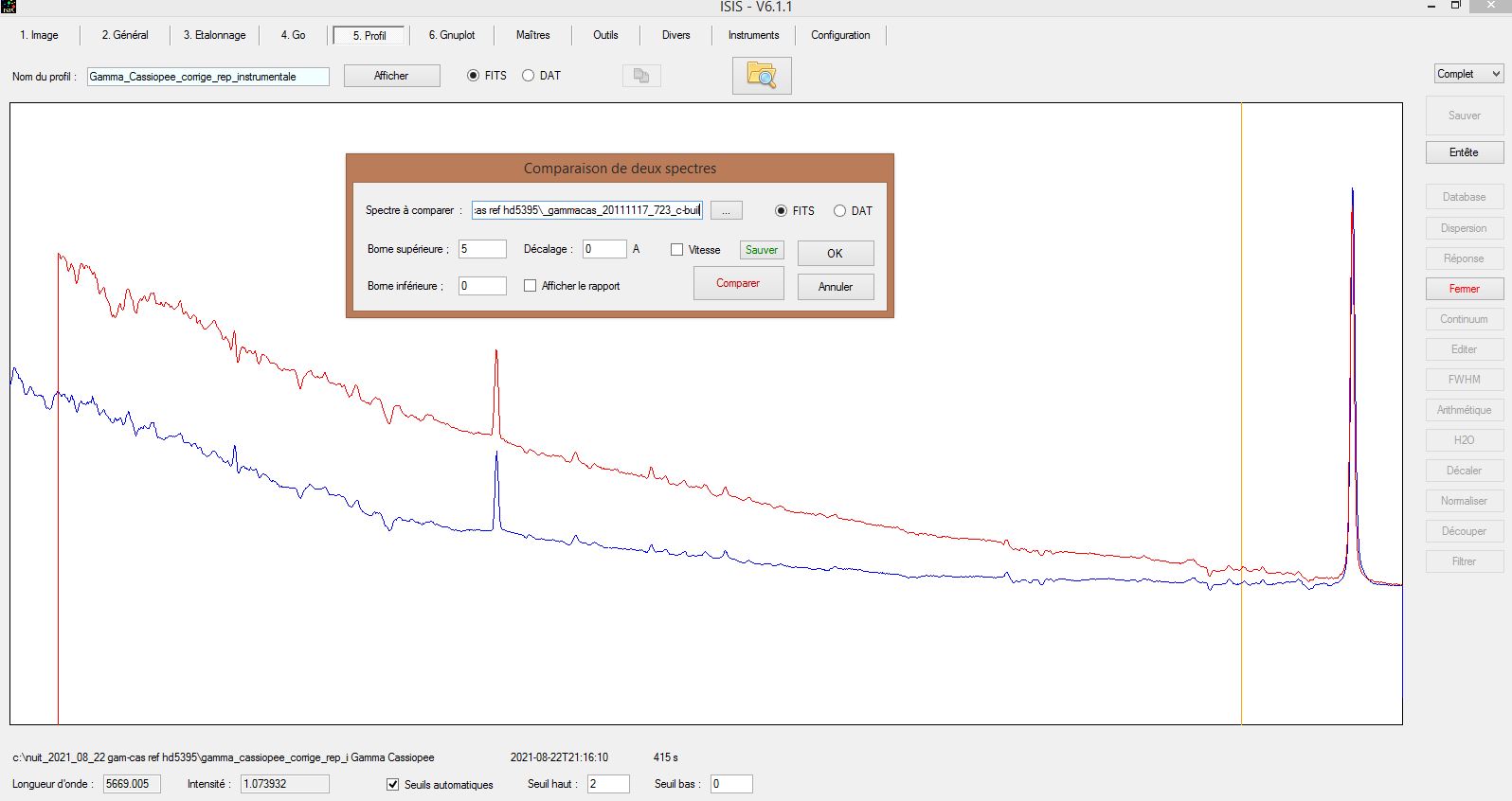Enable the Vitesse checkbox

point(676,250)
